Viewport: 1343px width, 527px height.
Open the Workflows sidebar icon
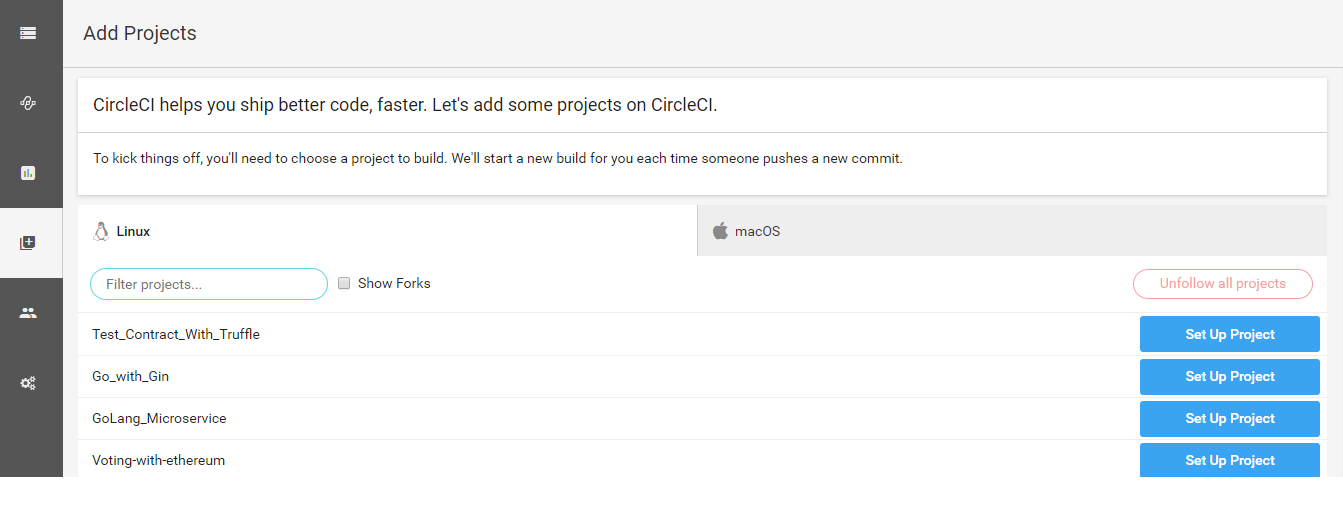click(28, 103)
